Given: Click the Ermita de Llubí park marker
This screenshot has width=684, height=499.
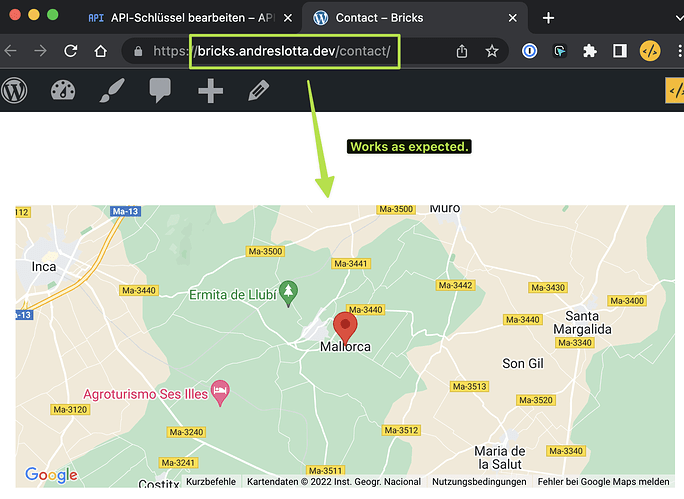Looking at the screenshot, I should (288, 293).
